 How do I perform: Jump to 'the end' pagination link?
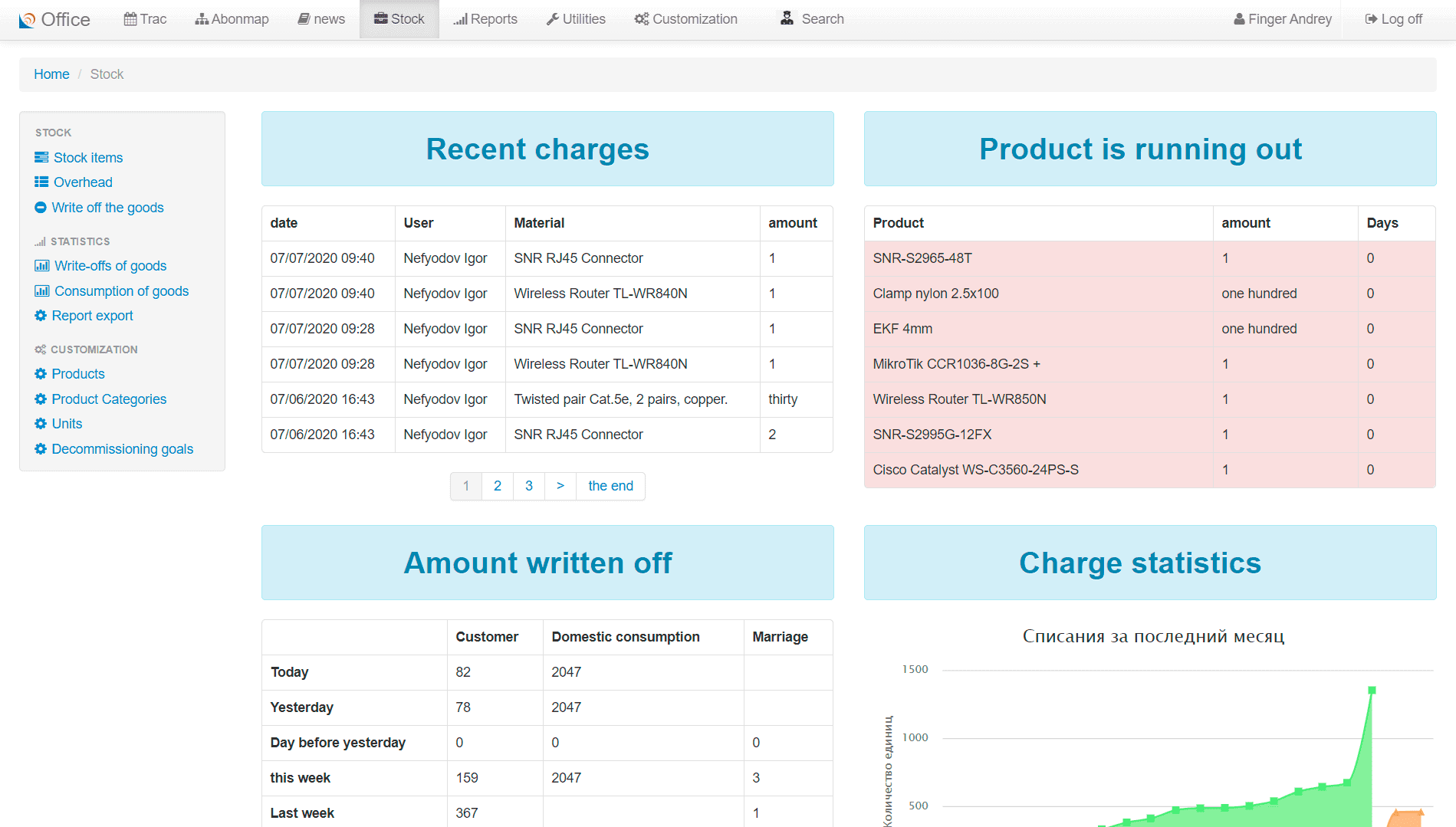pos(610,486)
